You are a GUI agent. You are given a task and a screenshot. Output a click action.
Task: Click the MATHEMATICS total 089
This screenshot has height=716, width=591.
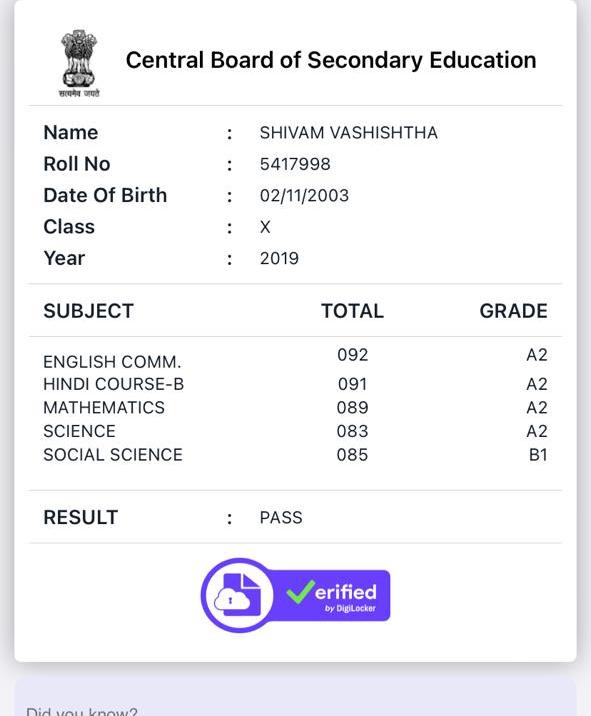pos(353,408)
